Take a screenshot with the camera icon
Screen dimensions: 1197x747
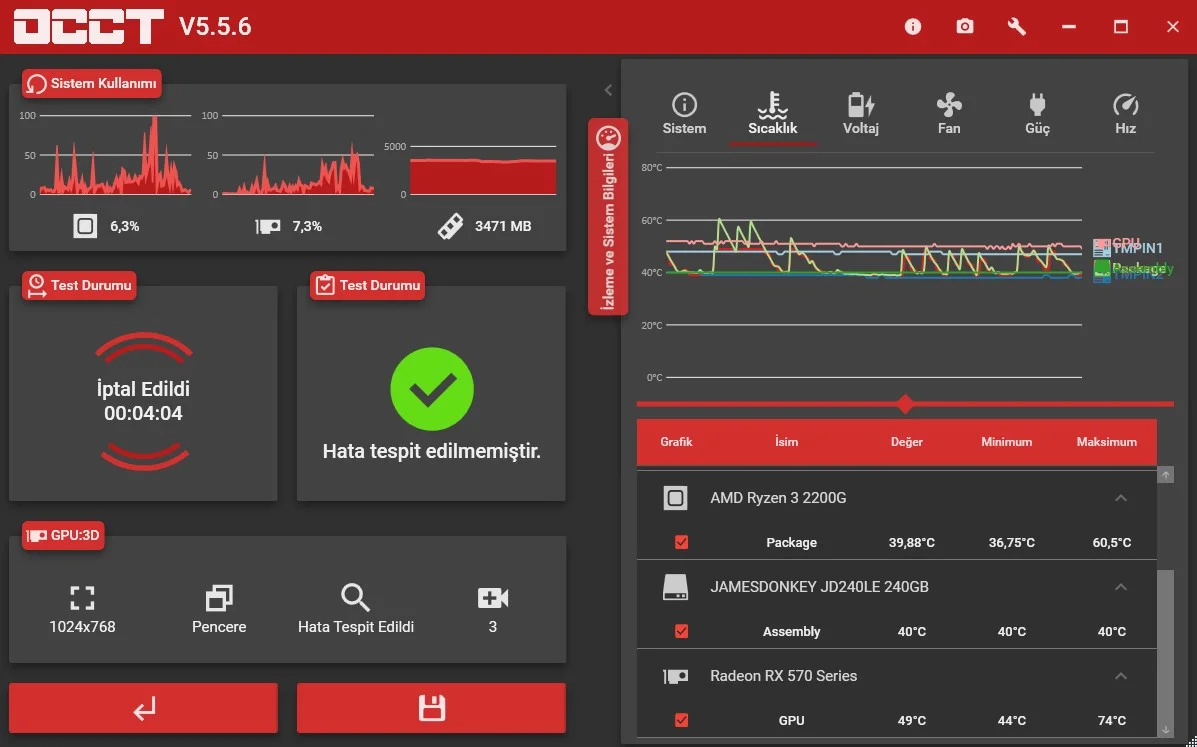click(965, 27)
